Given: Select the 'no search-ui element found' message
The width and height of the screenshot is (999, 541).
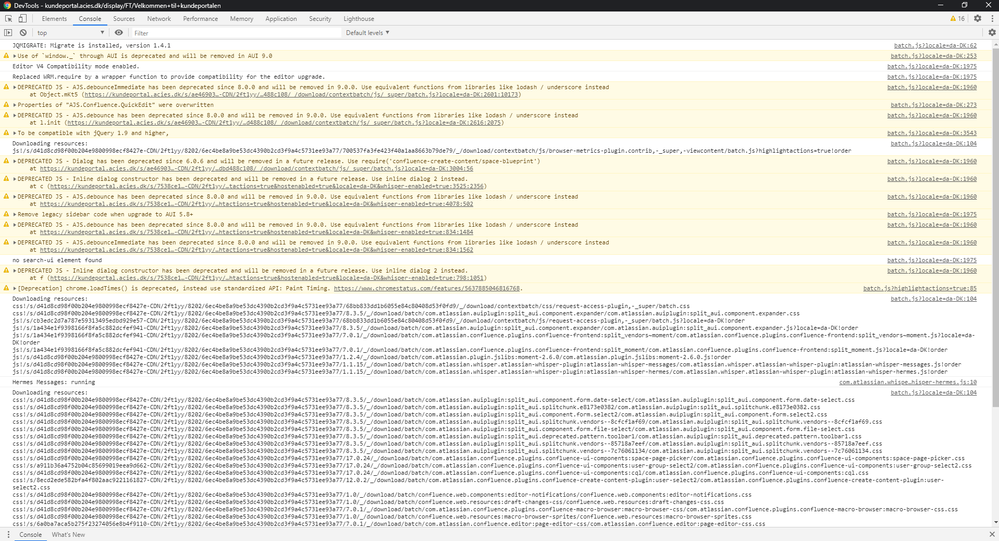Looking at the screenshot, I should click(57, 260).
